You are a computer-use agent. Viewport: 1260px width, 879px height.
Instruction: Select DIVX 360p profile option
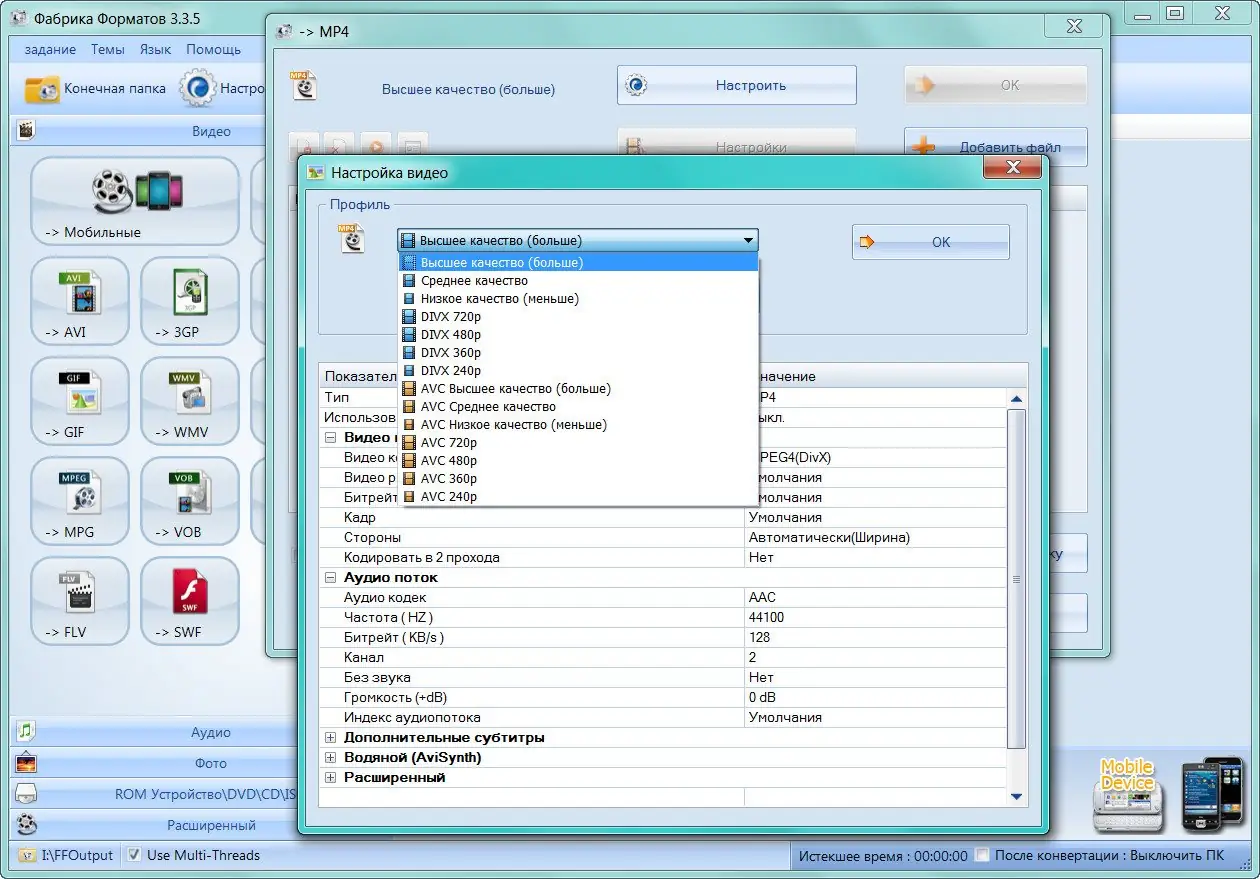[578, 353]
